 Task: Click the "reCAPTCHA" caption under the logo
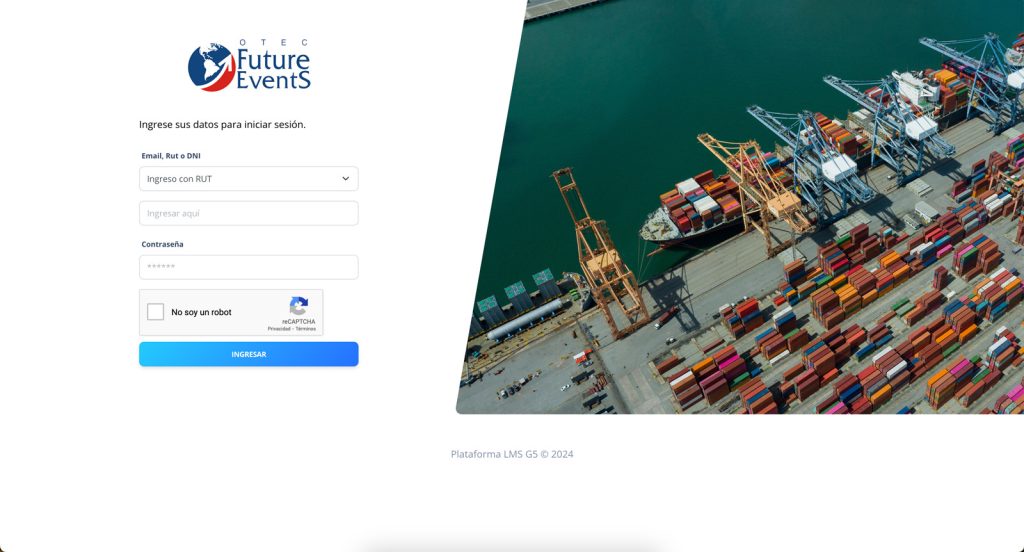point(298,321)
